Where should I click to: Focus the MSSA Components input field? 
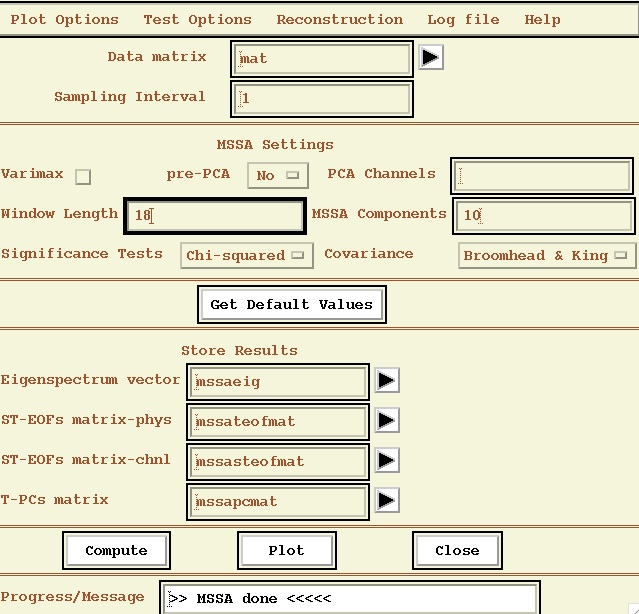(544, 215)
